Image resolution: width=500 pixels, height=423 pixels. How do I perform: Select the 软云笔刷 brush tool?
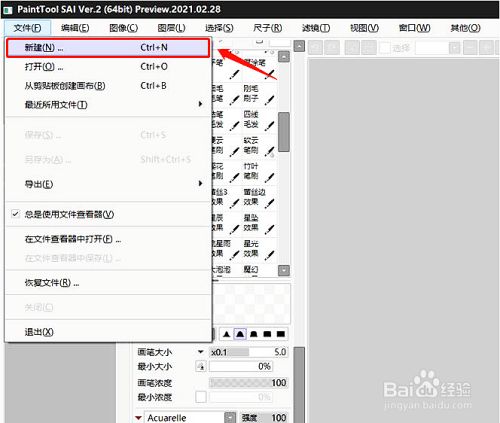coord(259,146)
